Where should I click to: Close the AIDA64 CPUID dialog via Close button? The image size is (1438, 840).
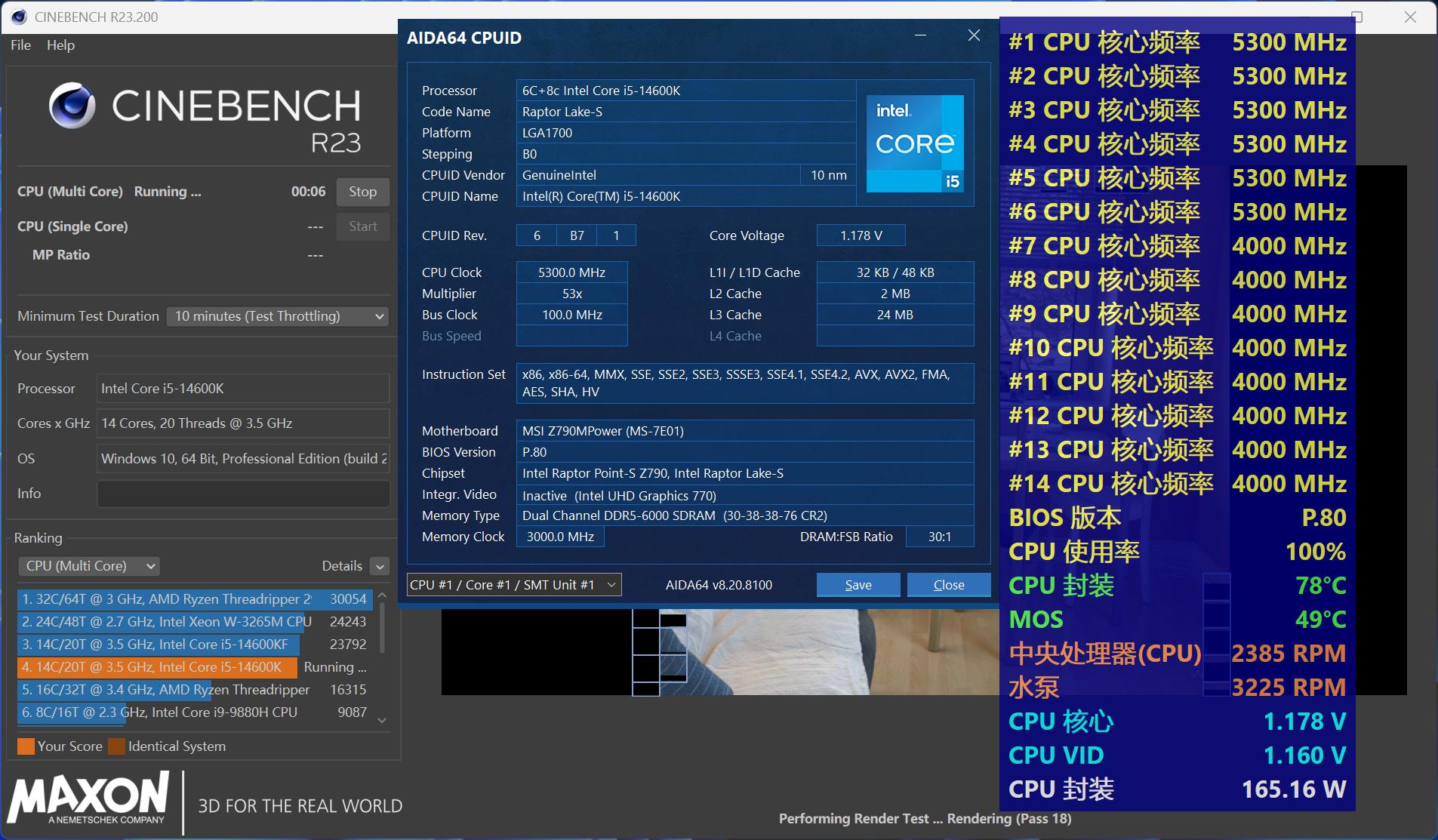949,584
